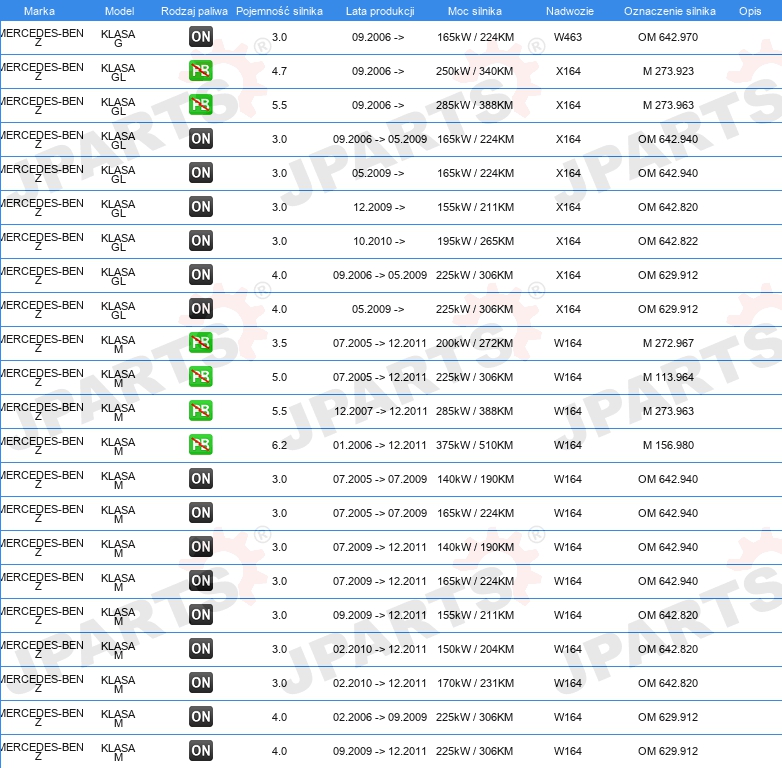
Task: Click the Rodzaj paliwa column header
Action: coord(195,11)
